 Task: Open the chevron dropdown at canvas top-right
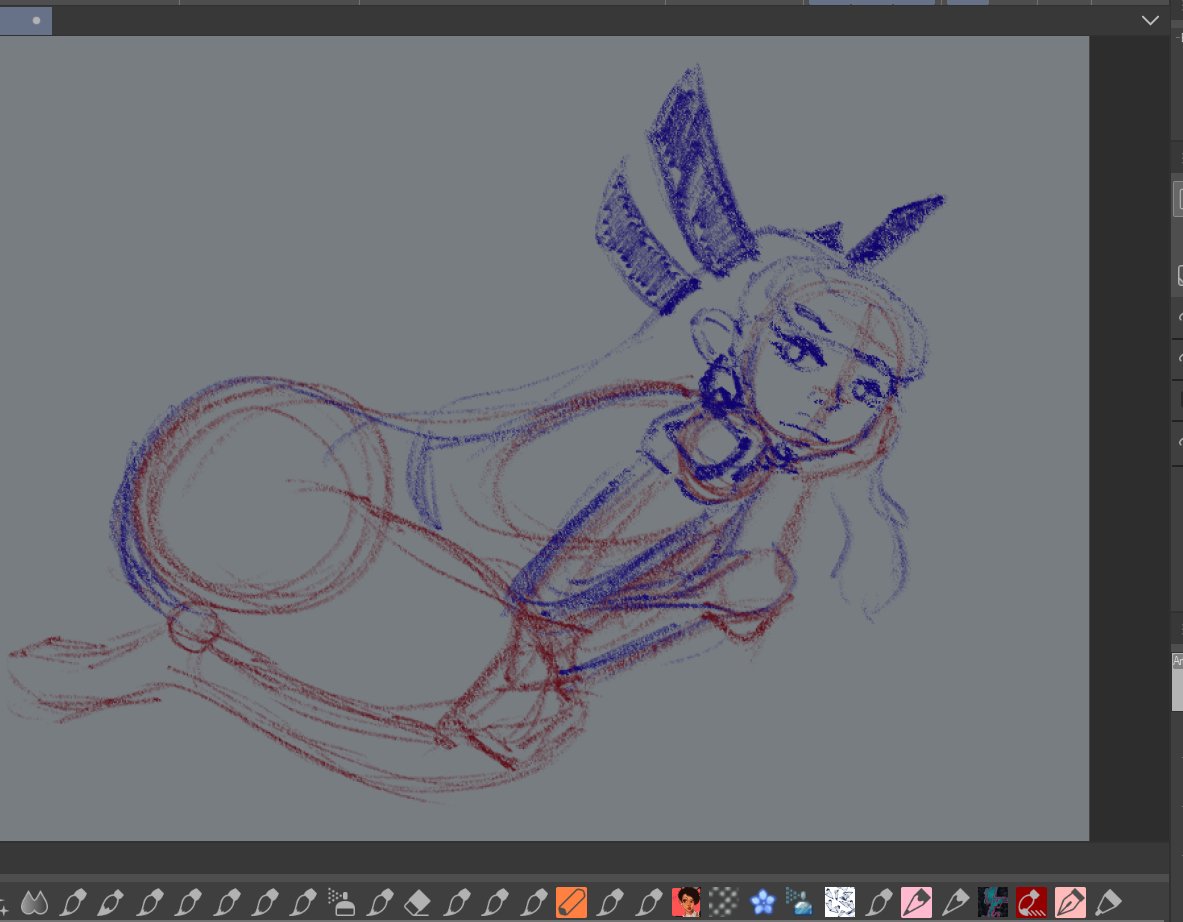(1150, 20)
